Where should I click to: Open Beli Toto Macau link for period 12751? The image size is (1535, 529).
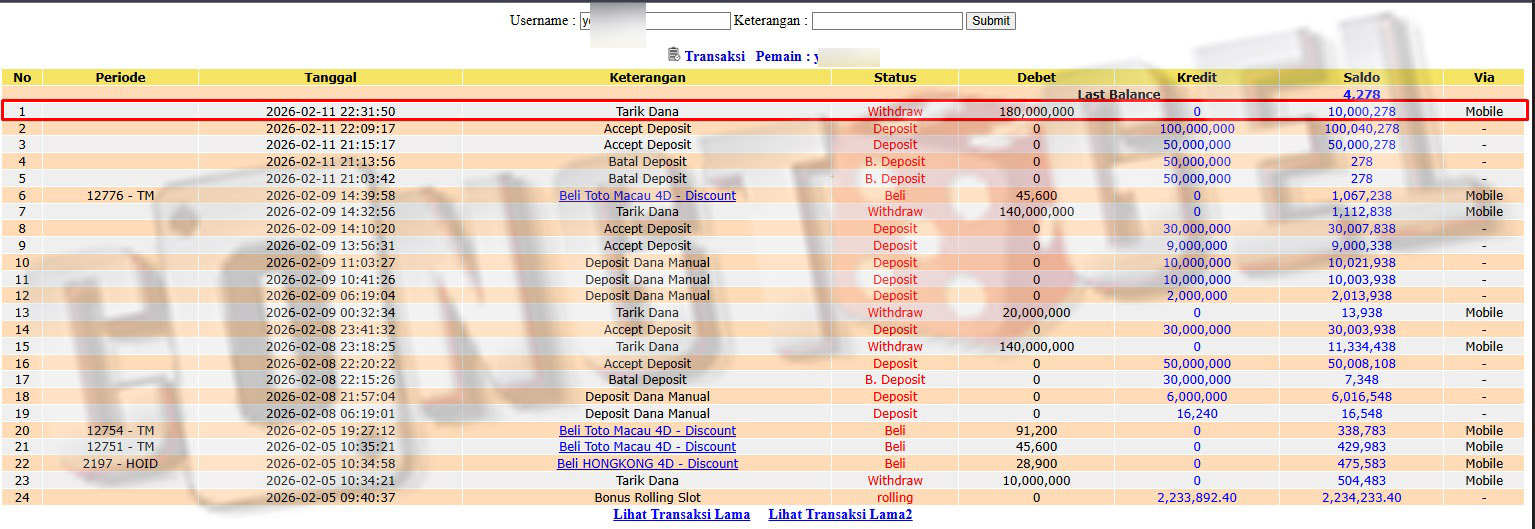pos(647,447)
